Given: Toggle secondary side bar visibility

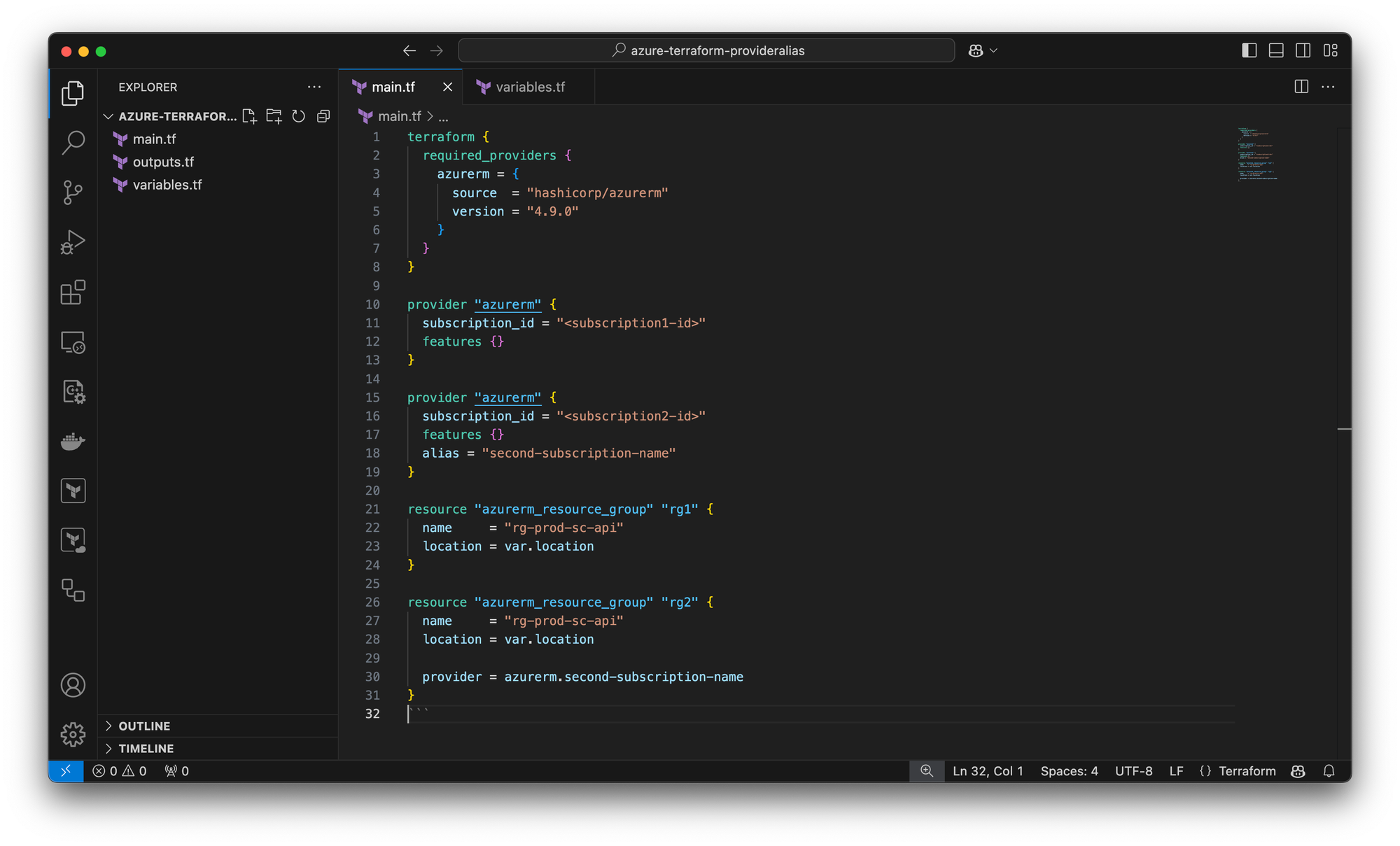Looking at the screenshot, I should pyautogui.click(x=1303, y=50).
